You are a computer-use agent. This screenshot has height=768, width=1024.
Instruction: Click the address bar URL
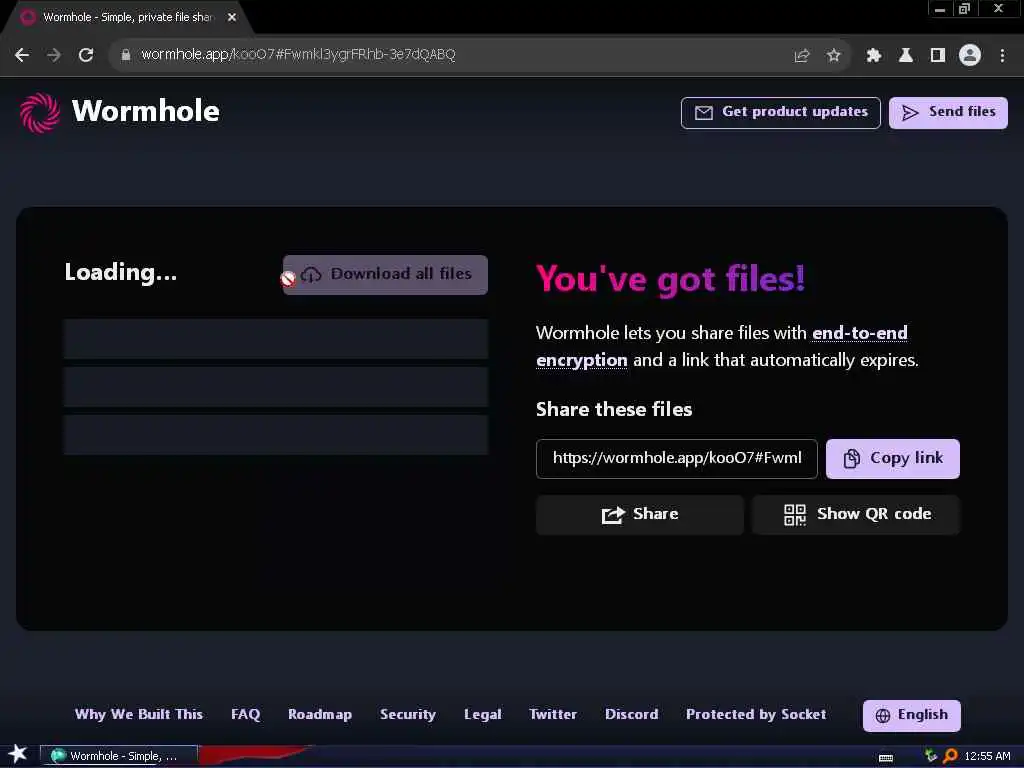point(298,55)
